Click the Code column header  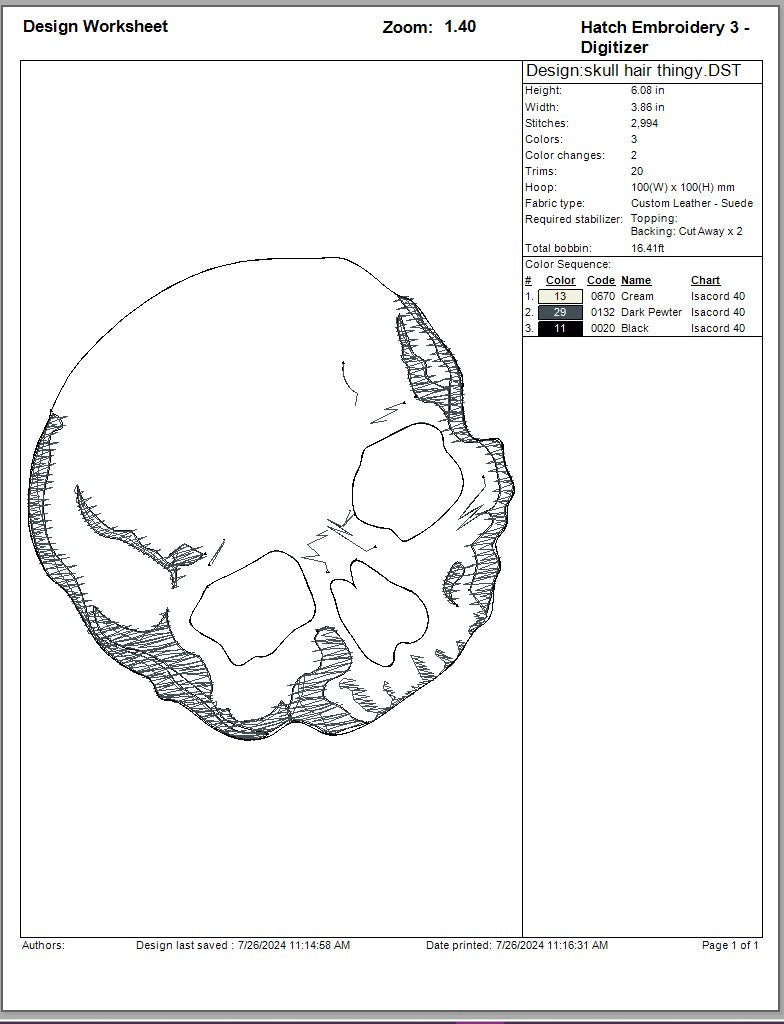coord(600,280)
